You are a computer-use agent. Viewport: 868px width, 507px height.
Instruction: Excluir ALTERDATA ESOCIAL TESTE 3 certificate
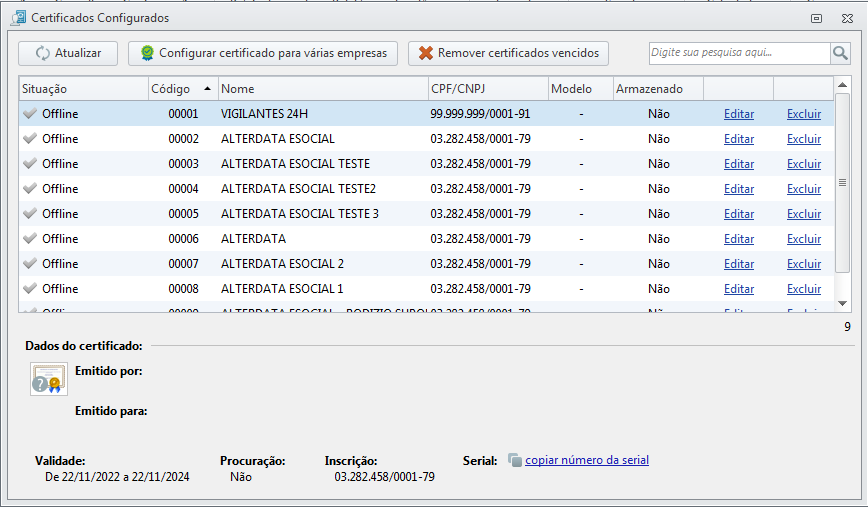click(x=804, y=214)
